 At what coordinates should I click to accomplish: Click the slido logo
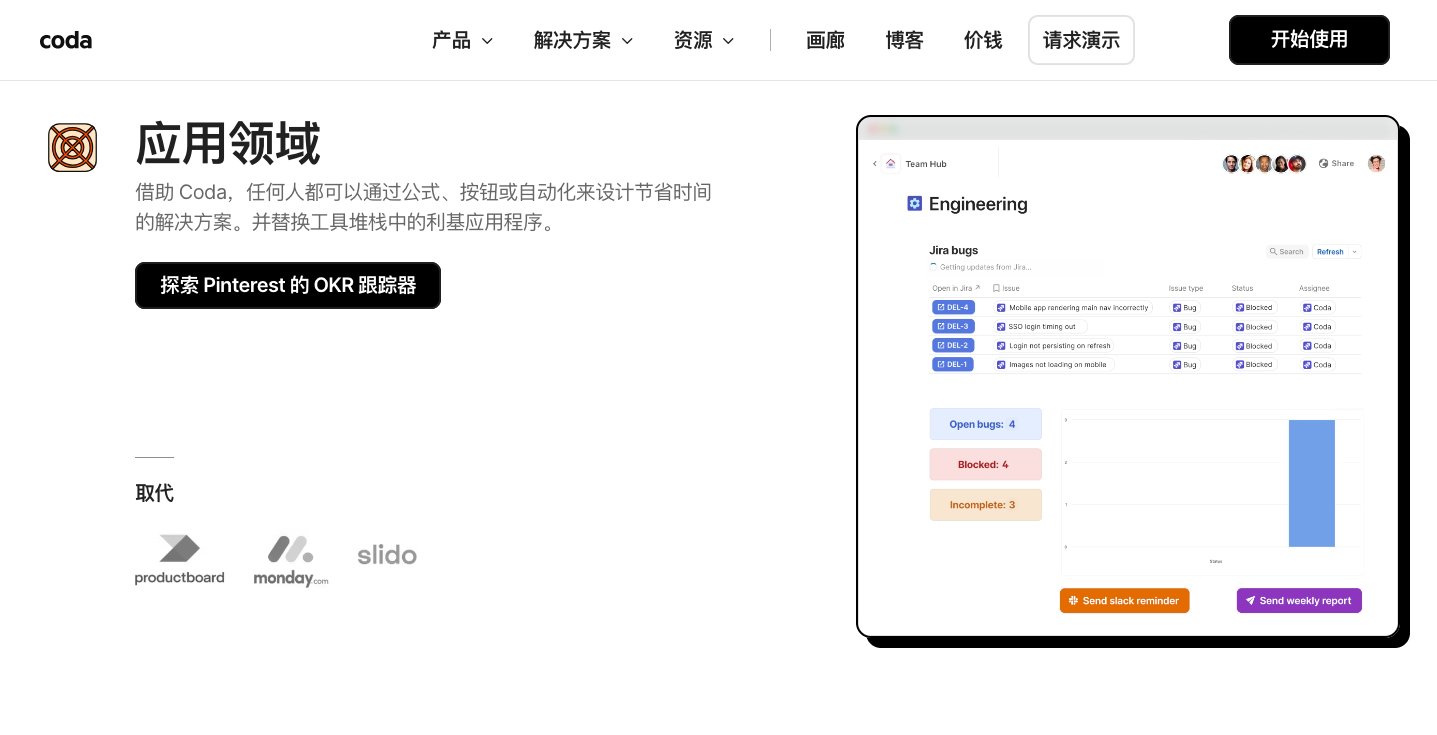tap(387, 555)
